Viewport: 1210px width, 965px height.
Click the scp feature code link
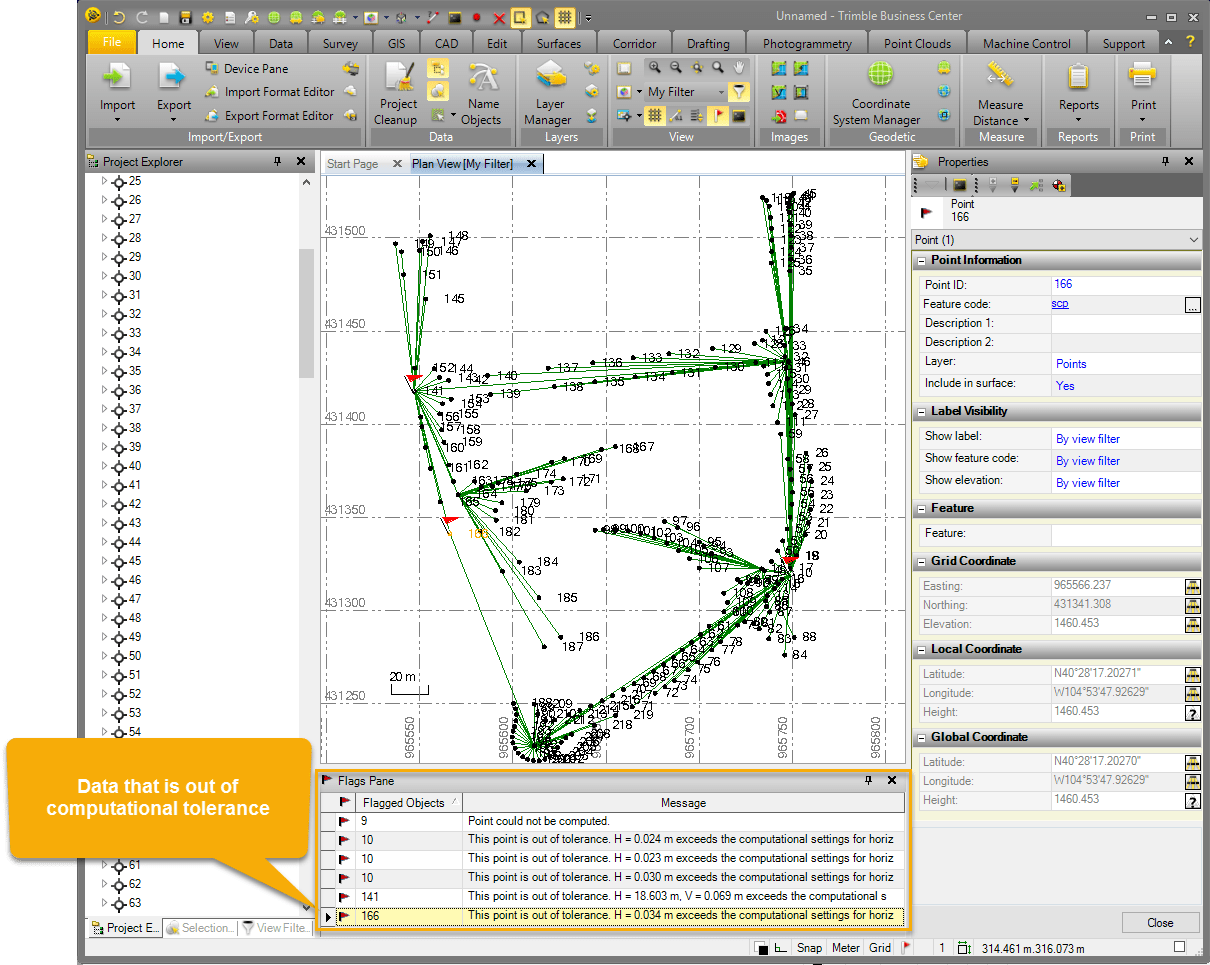(x=1060, y=304)
